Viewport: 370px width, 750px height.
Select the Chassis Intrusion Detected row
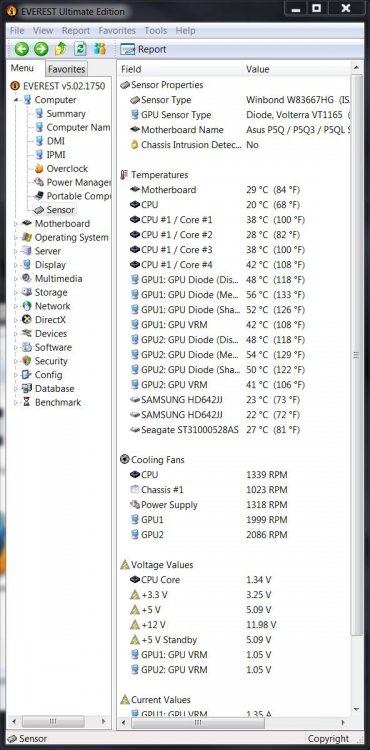point(234,145)
